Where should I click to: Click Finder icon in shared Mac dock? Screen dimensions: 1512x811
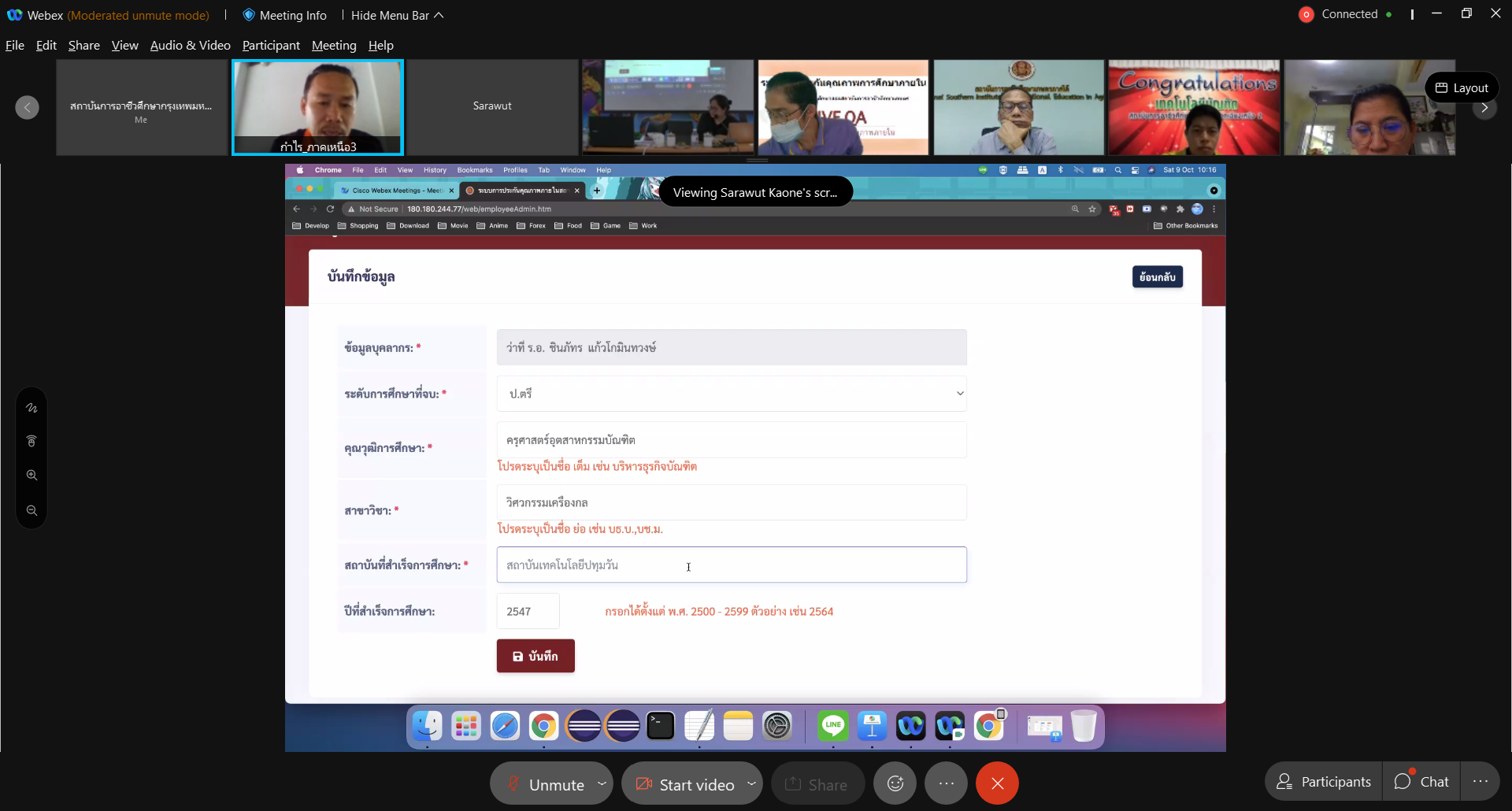pos(428,726)
